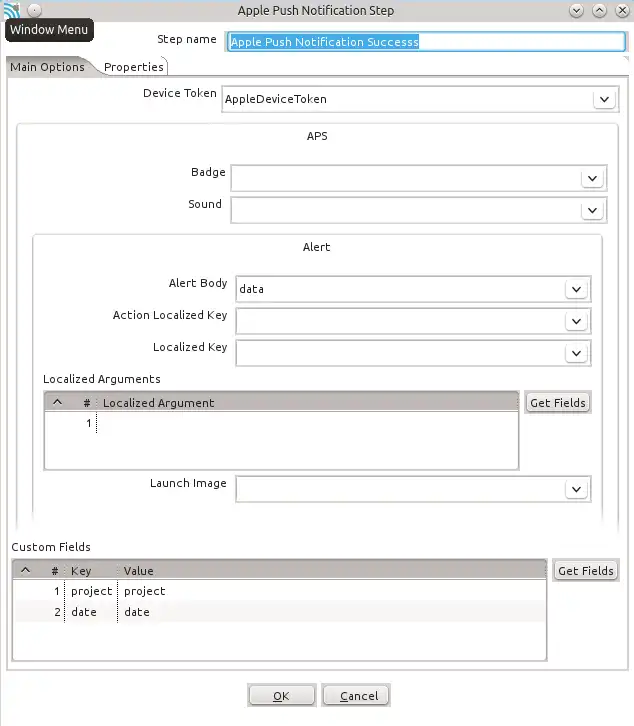
Task: Click row number 2 in Custom Fields
Action: pyautogui.click(x=57, y=612)
